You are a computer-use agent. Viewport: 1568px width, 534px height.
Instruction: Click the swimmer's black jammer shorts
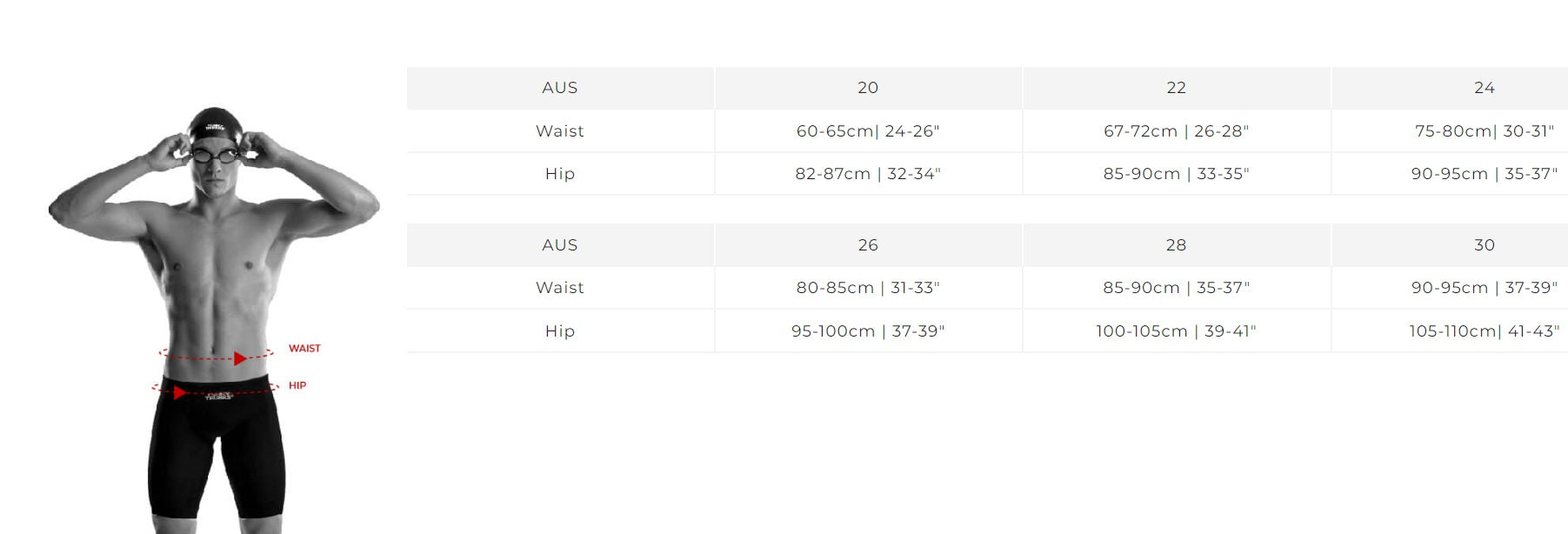(x=217, y=452)
